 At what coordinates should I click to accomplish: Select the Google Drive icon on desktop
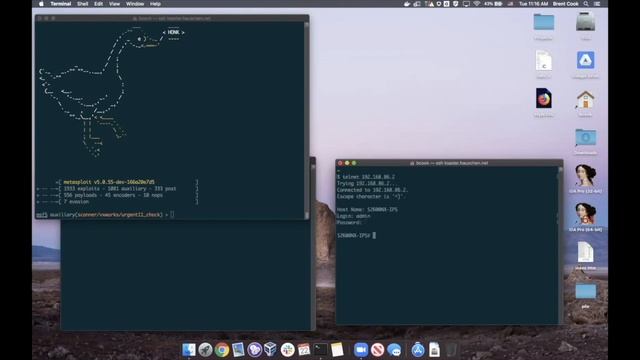[585, 60]
